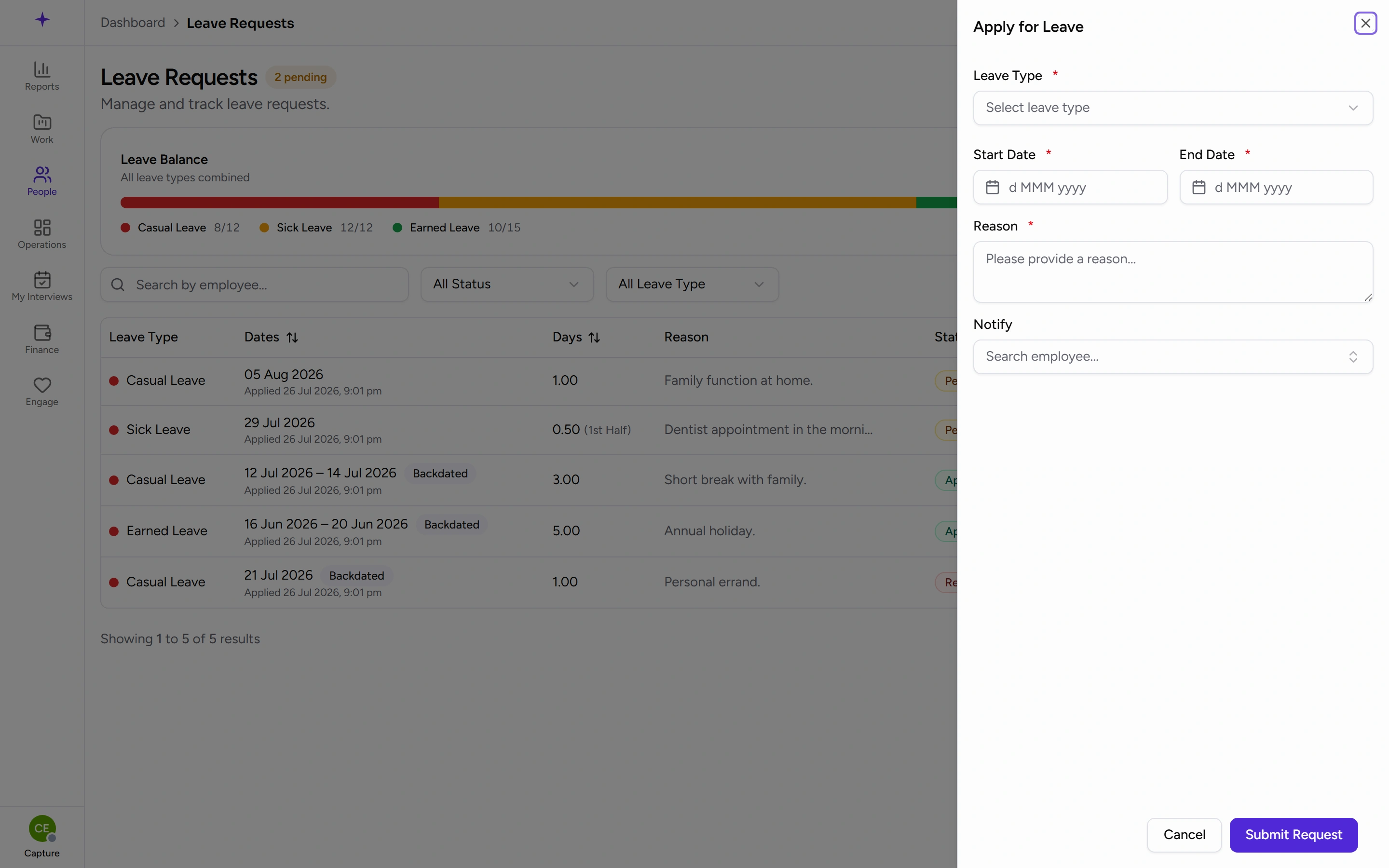
Task: Click into the Reason text area
Action: [x=1172, y=271]
